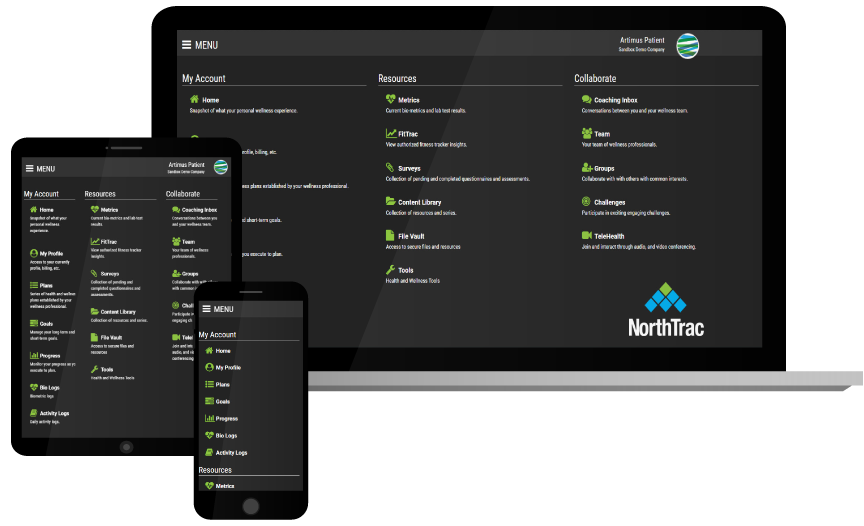Tap the My Profile icon on the phone
The width and height of the screenshot is (864, 526).
point(209,367)
